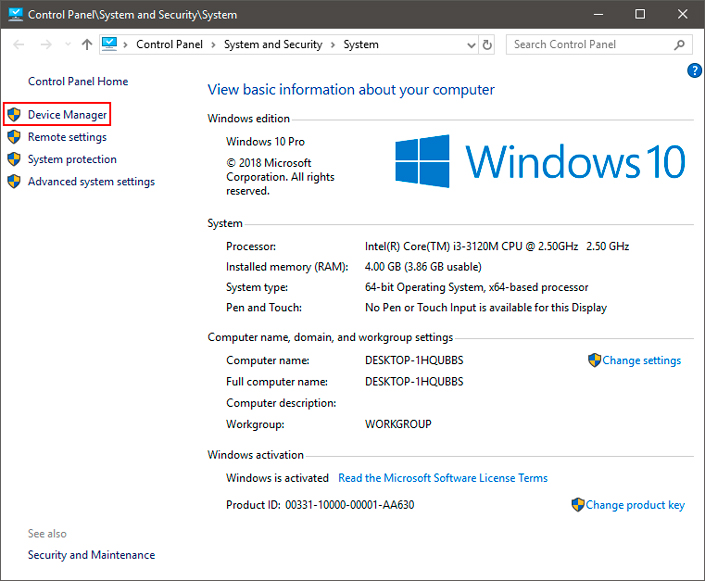Select System and Security breadcrumb
705x581 pixels.
tap(273, 45)
